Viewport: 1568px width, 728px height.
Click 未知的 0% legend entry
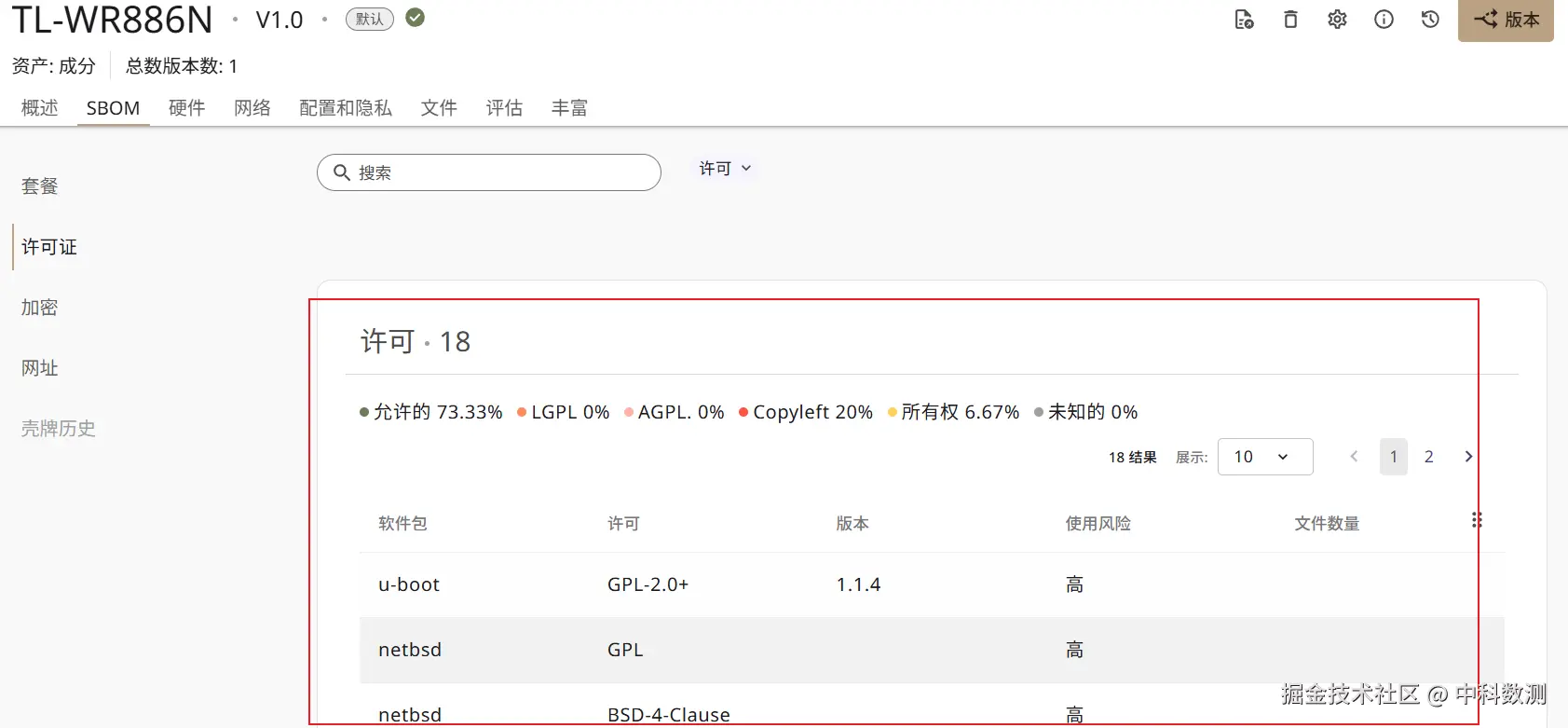(x=1085, y=412)
